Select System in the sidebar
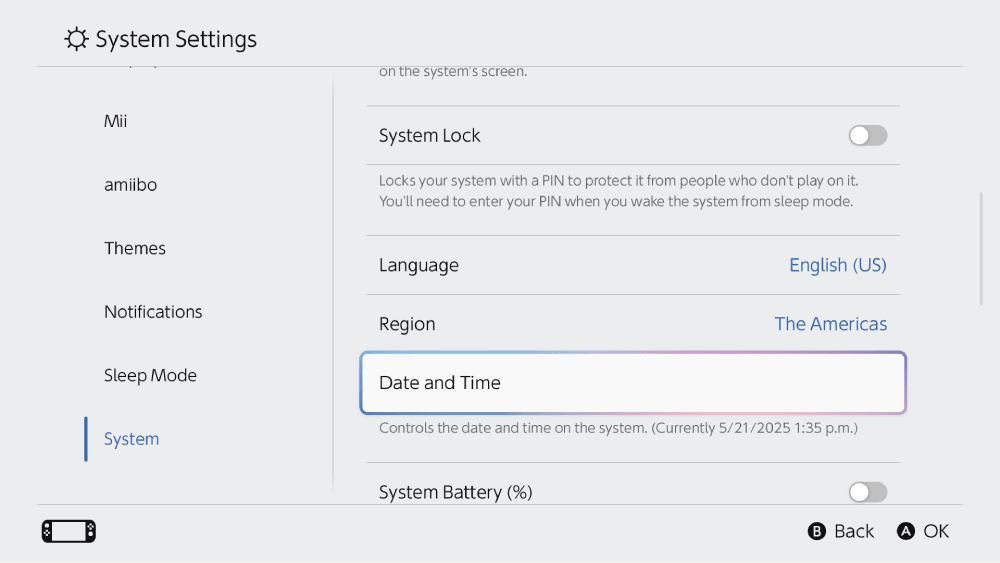This screenshot has width=1000, height=563. pyautogui.click(x=131, y=439)
